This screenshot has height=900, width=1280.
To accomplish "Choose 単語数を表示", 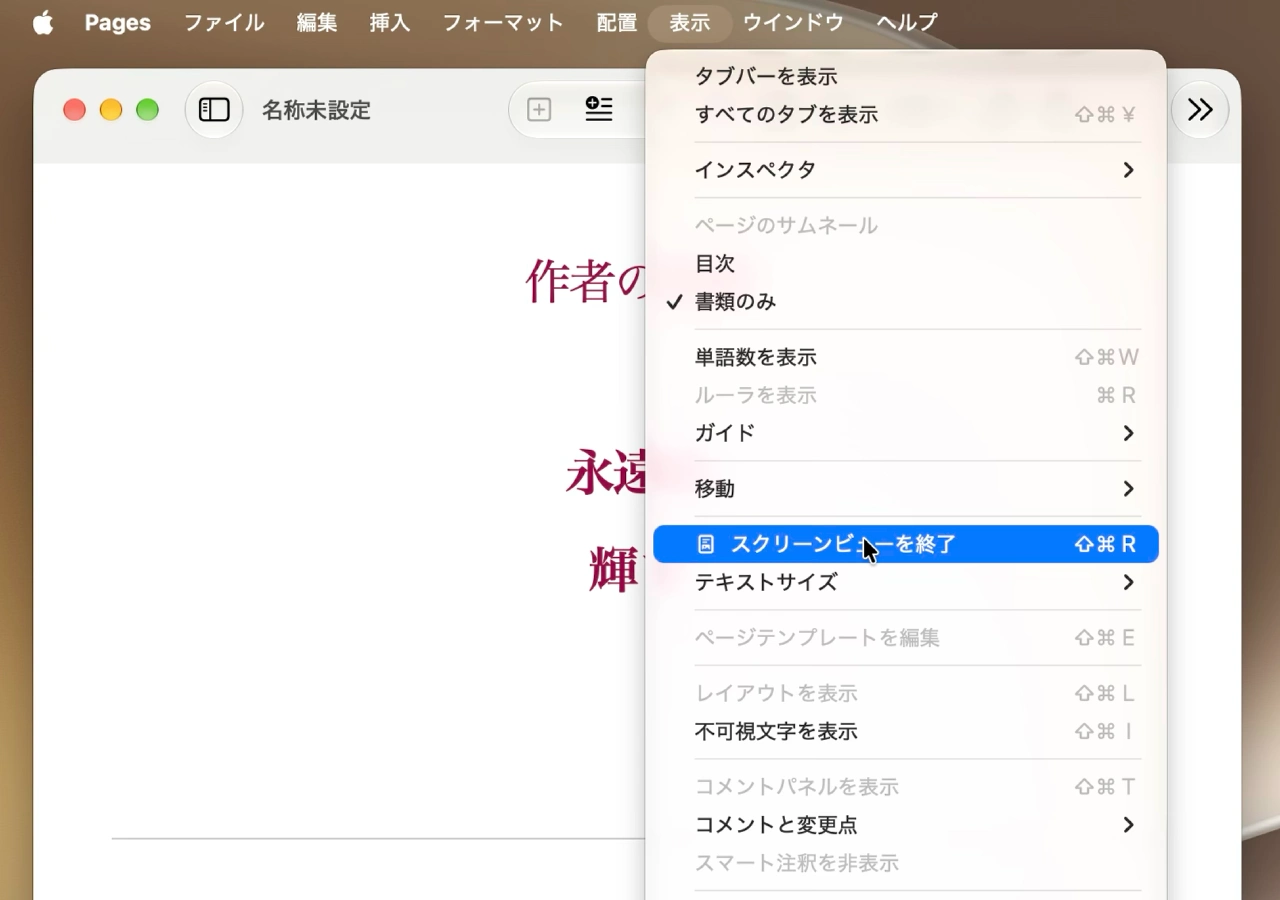I will 906,358.
